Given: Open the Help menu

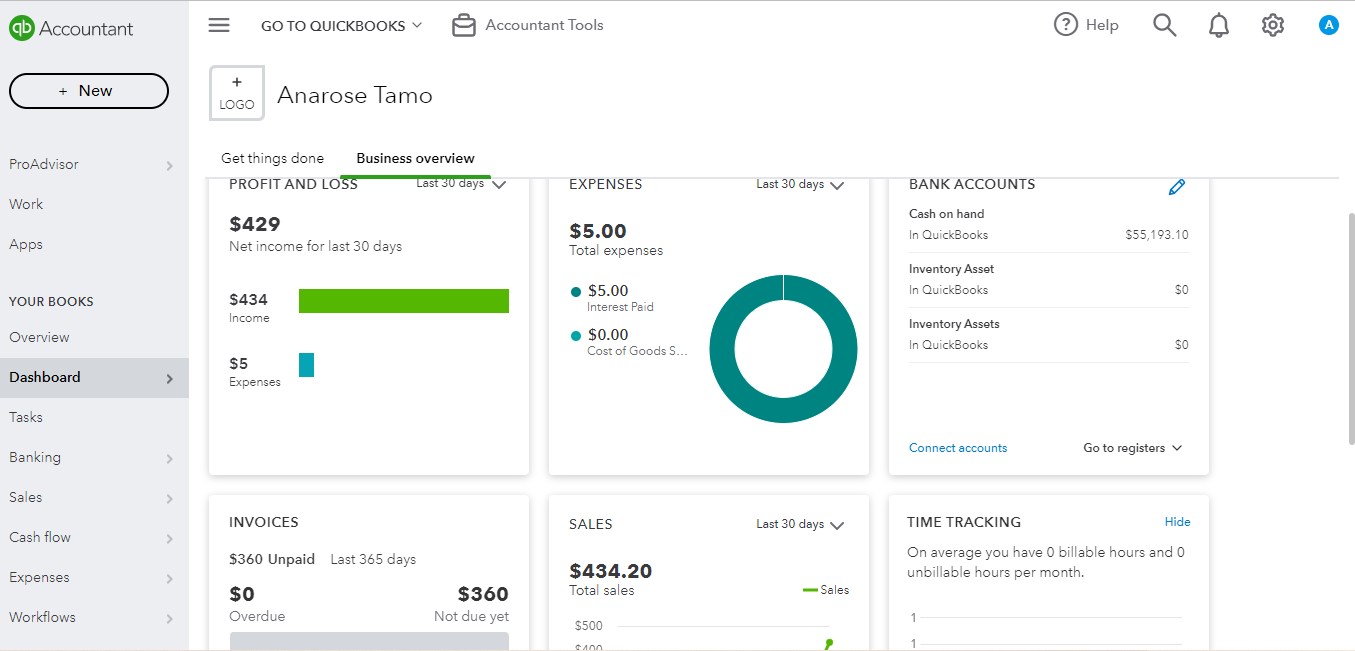Looking at the screenshot, I should tap(1086, 25).
